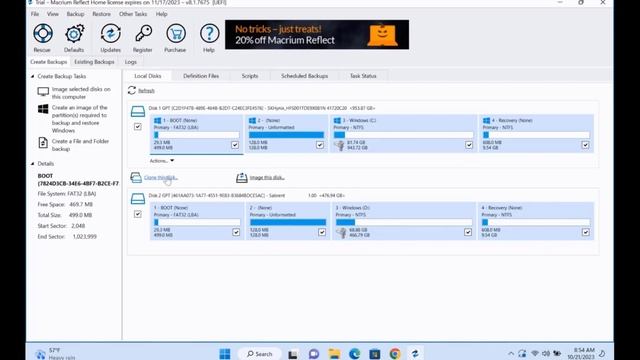Click the image selected disks monitor icon
Image resolution: width=640 pixels, height=360 pixels.
click(43, 91)
